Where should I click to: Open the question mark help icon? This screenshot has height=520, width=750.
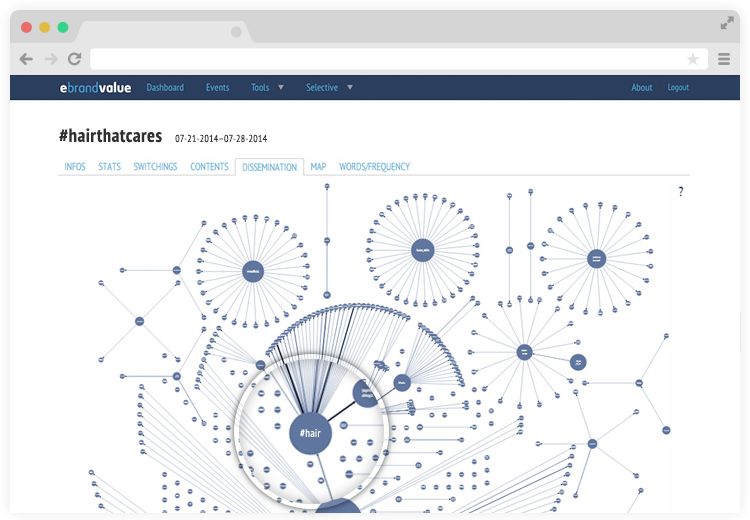tap(681, 192)
